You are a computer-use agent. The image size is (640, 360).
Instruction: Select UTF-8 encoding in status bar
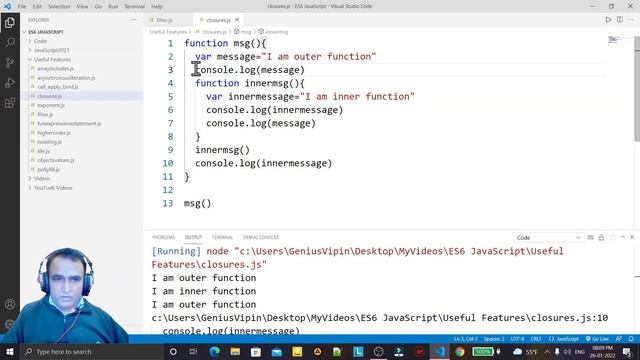[x=517, y=339]
